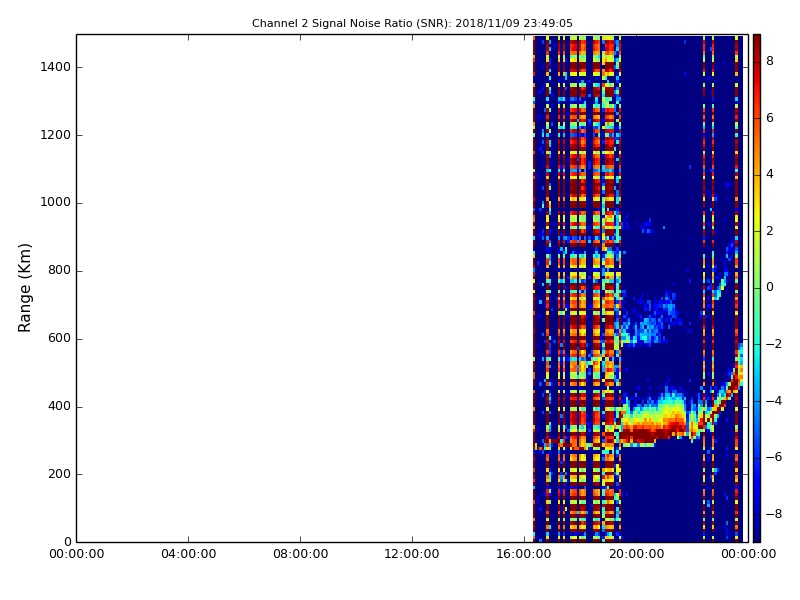Click the '800' y-axis tick label
The height and width of the screenshot is (600, 800).
(x=59, y=270)
